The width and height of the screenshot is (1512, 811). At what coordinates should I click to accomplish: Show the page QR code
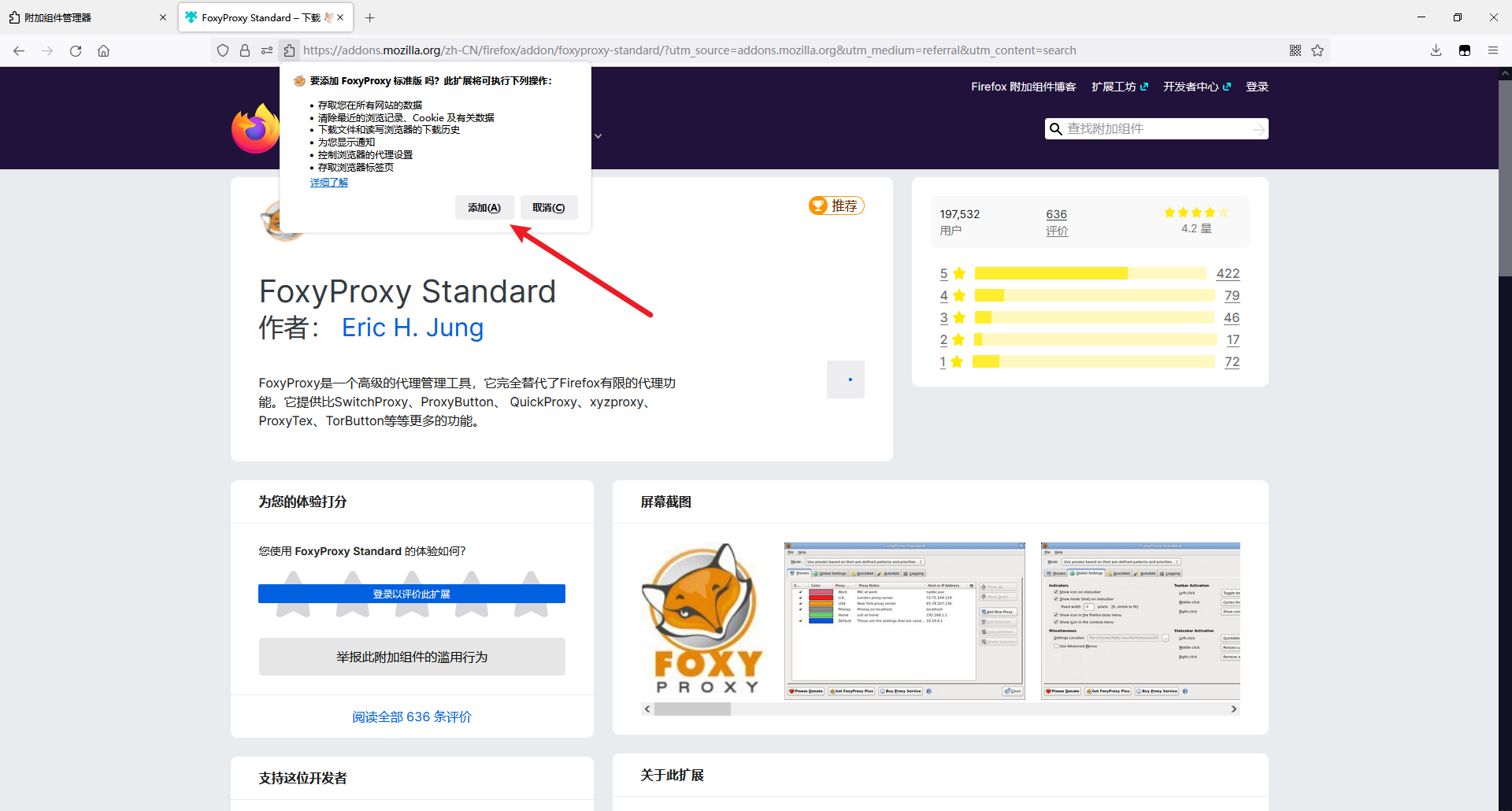(1295, 50)
